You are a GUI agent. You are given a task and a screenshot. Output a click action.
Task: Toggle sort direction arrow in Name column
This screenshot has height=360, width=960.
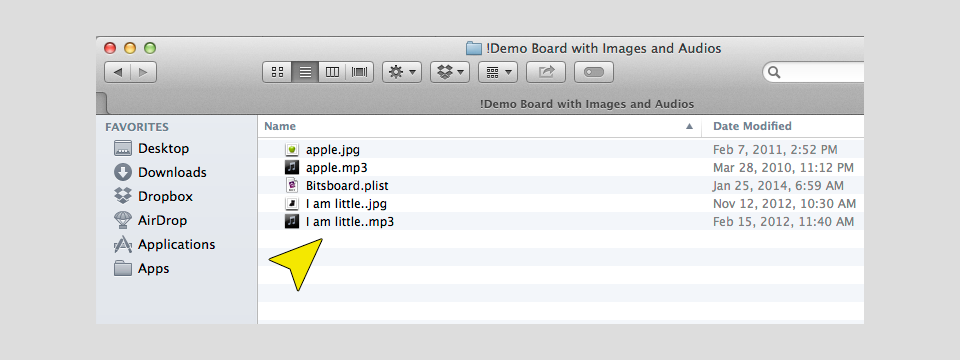point(689,127)
